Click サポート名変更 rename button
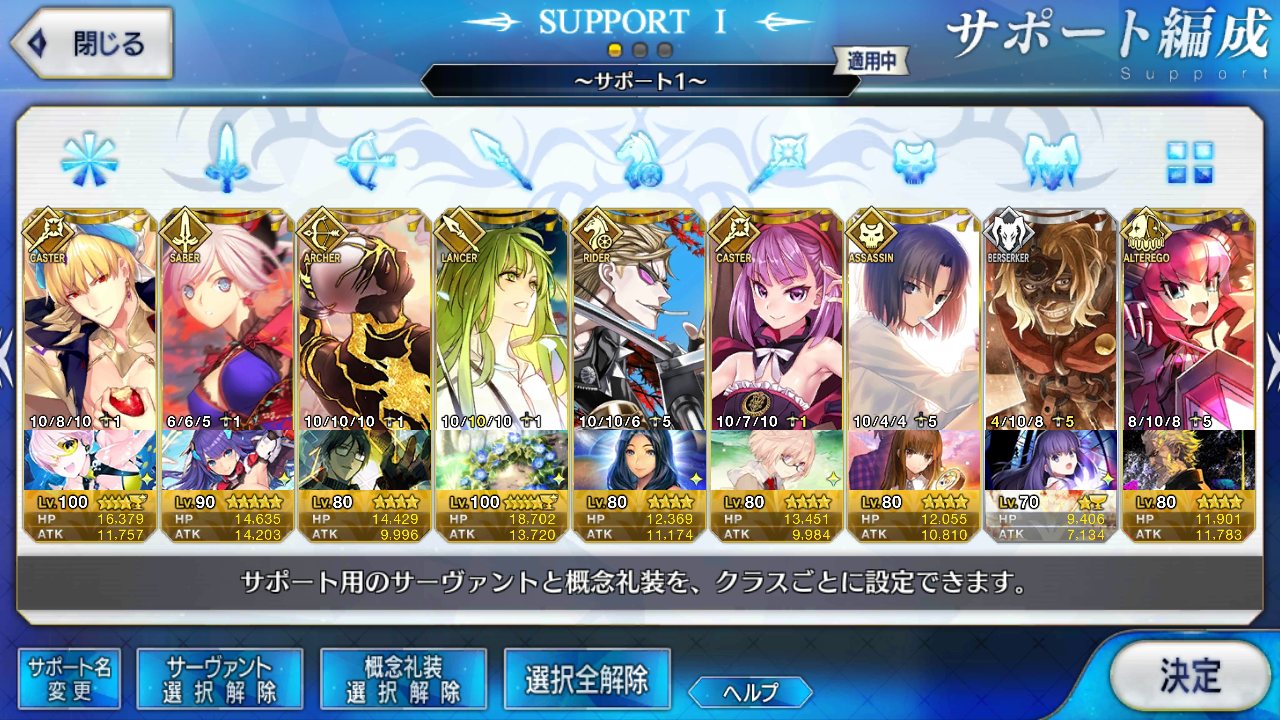Viewport: 1280px width, 720px height. 69,679
